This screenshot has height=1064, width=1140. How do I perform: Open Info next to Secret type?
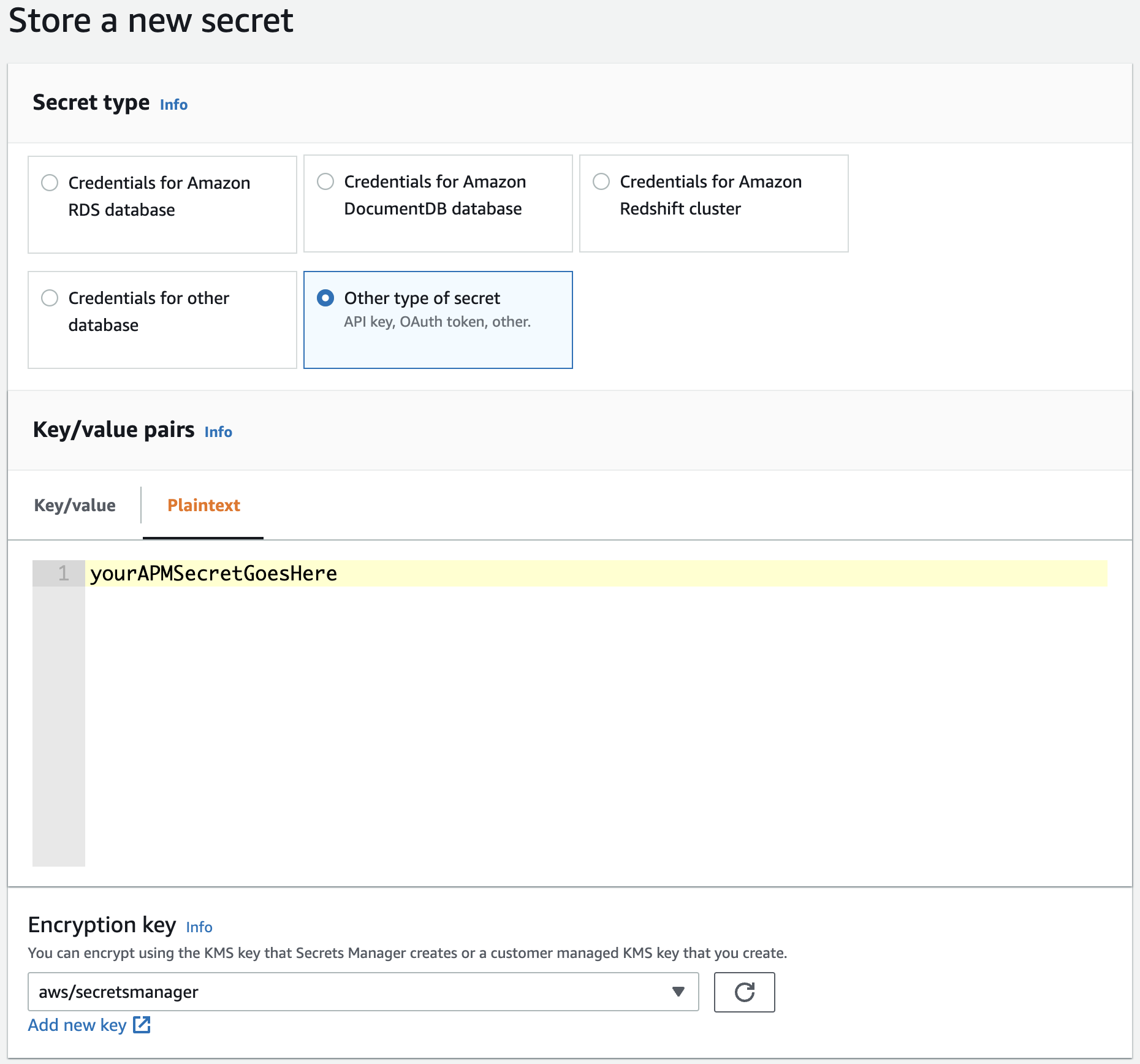click(173, 105)
